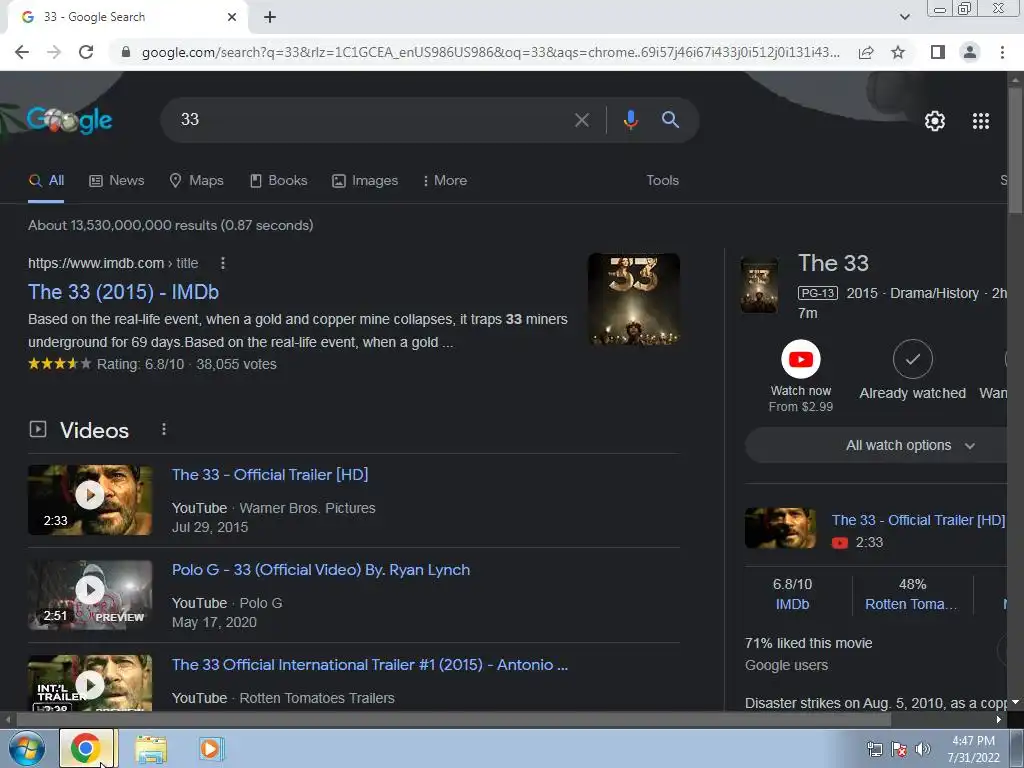Open the Chrome side panel icon
Viewport: 1024px width, 768px height.
938,52
